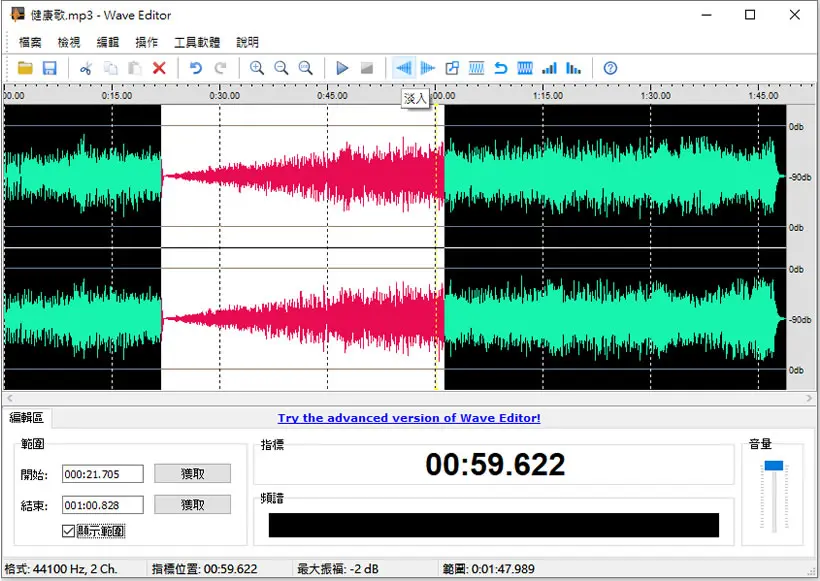Undo the last action using the undo arrow
The height and width of the screenshot is (581, 820).
196,68
